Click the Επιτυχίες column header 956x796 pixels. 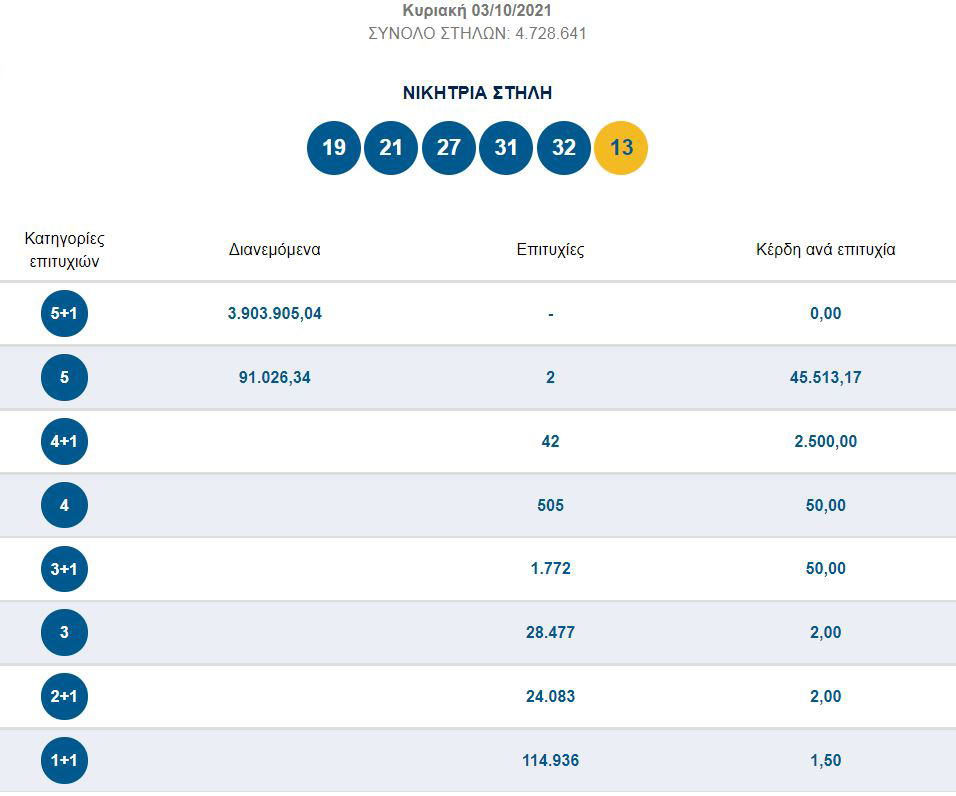(550, 249)
